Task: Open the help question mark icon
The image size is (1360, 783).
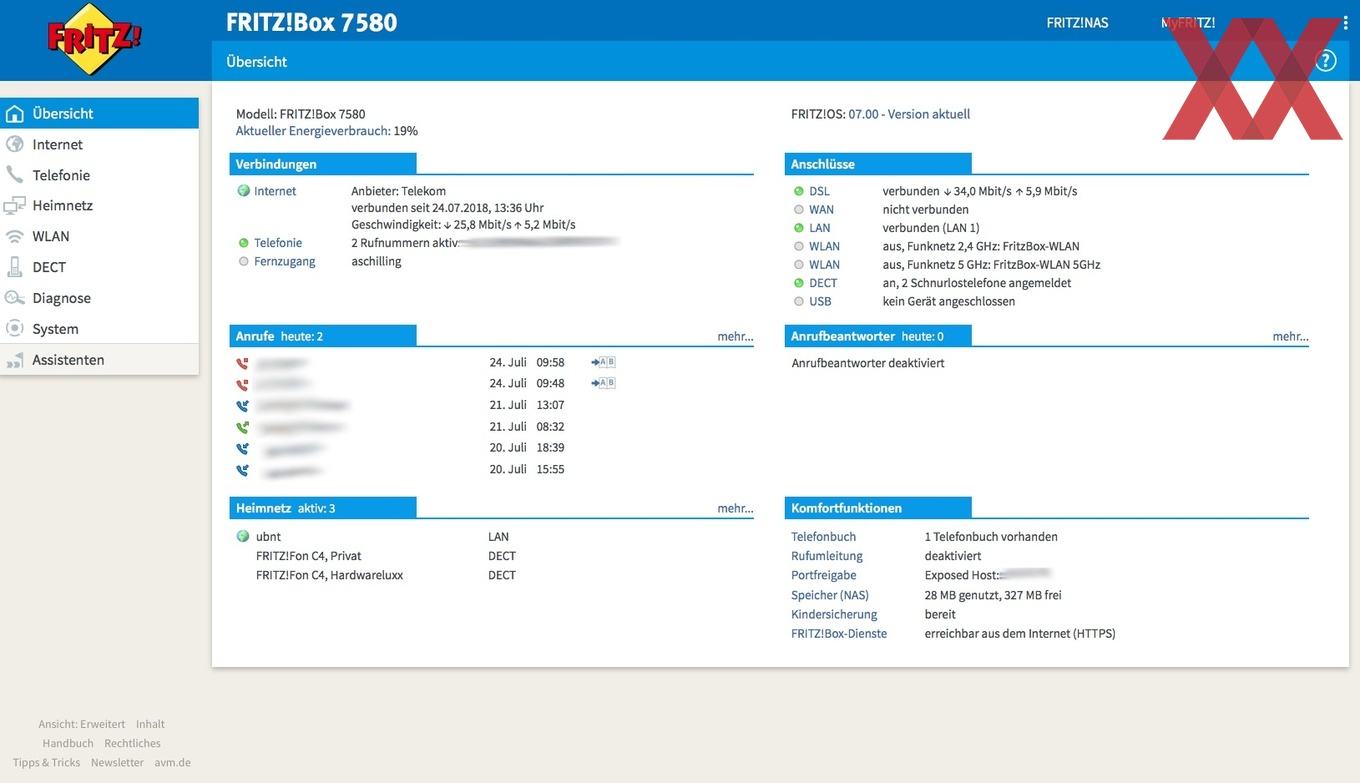Action: (x=1326, y=61)
